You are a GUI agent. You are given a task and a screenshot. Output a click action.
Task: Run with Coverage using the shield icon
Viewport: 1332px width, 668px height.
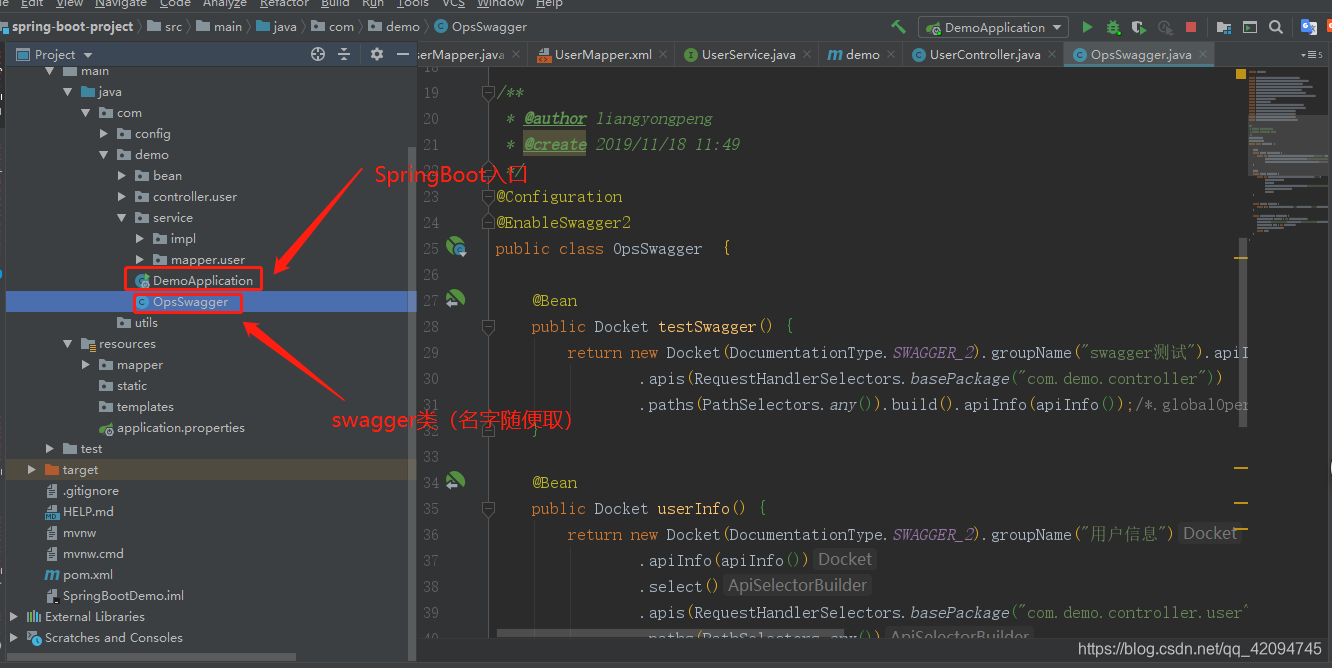click(1138, 27)
